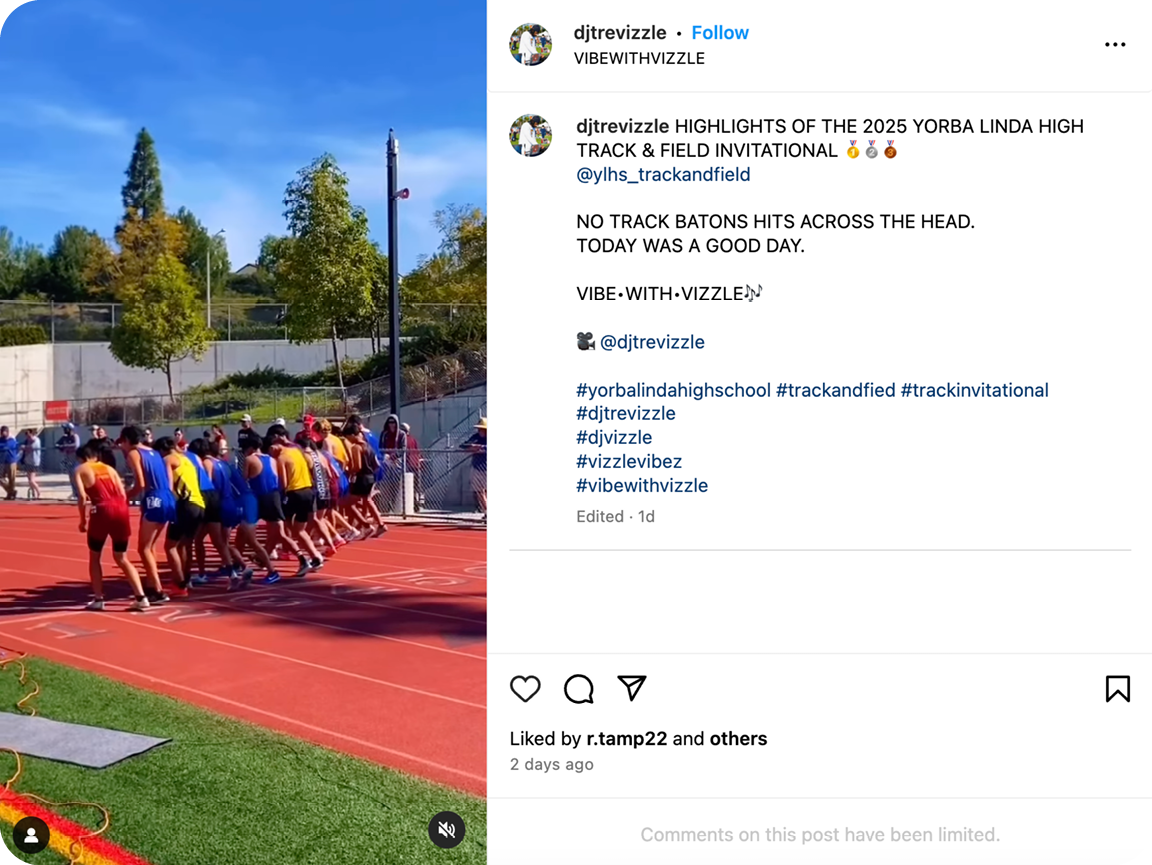Open the three-dot more options menu
Screen dimensions: 1152x865
[x=1115, y=45]
